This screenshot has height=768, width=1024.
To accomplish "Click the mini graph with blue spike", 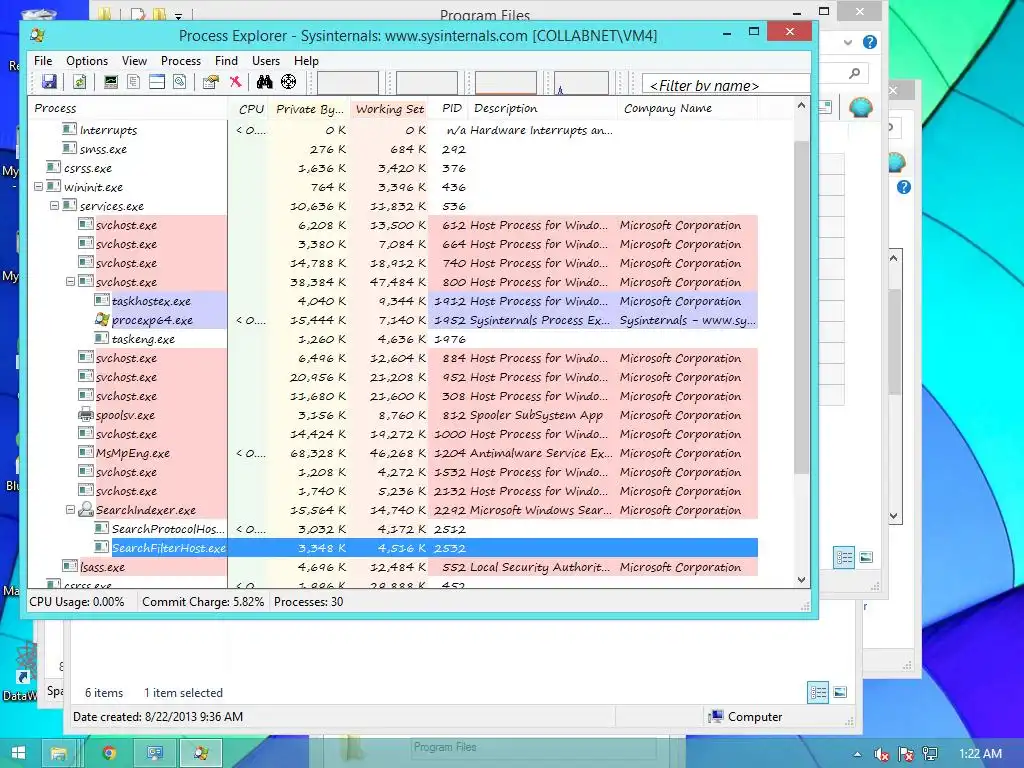I will [x=581, y=83].
